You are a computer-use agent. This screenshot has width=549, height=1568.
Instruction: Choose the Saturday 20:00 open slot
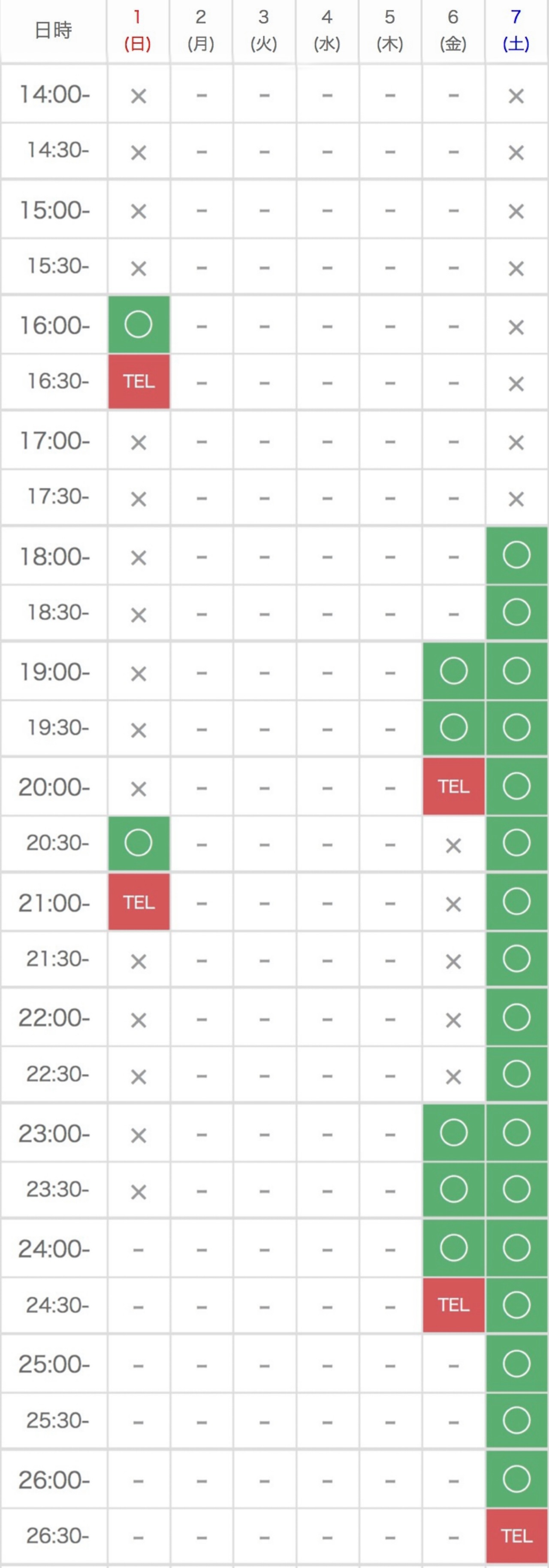[x=517, y=787]
